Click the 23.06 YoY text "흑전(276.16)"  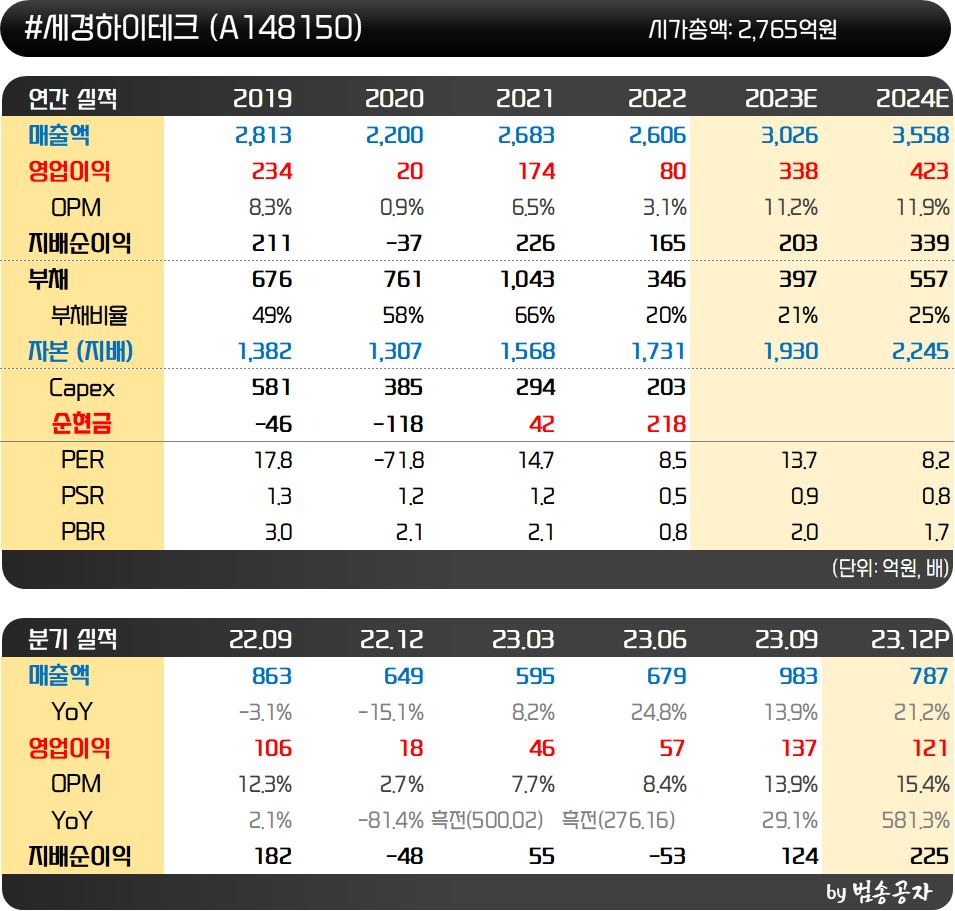[619, 820]
